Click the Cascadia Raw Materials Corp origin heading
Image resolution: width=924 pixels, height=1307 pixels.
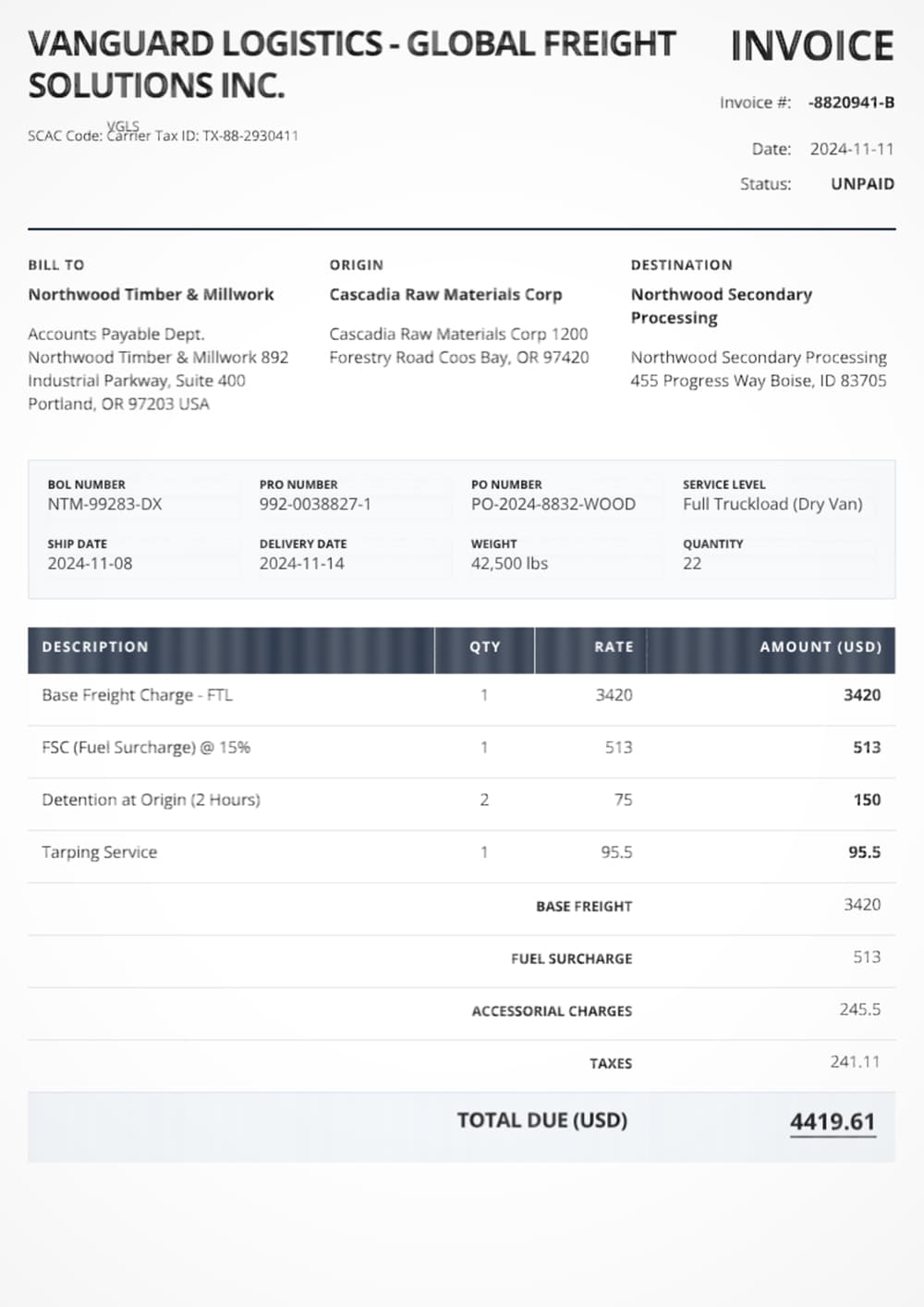[x=445, y=295]
